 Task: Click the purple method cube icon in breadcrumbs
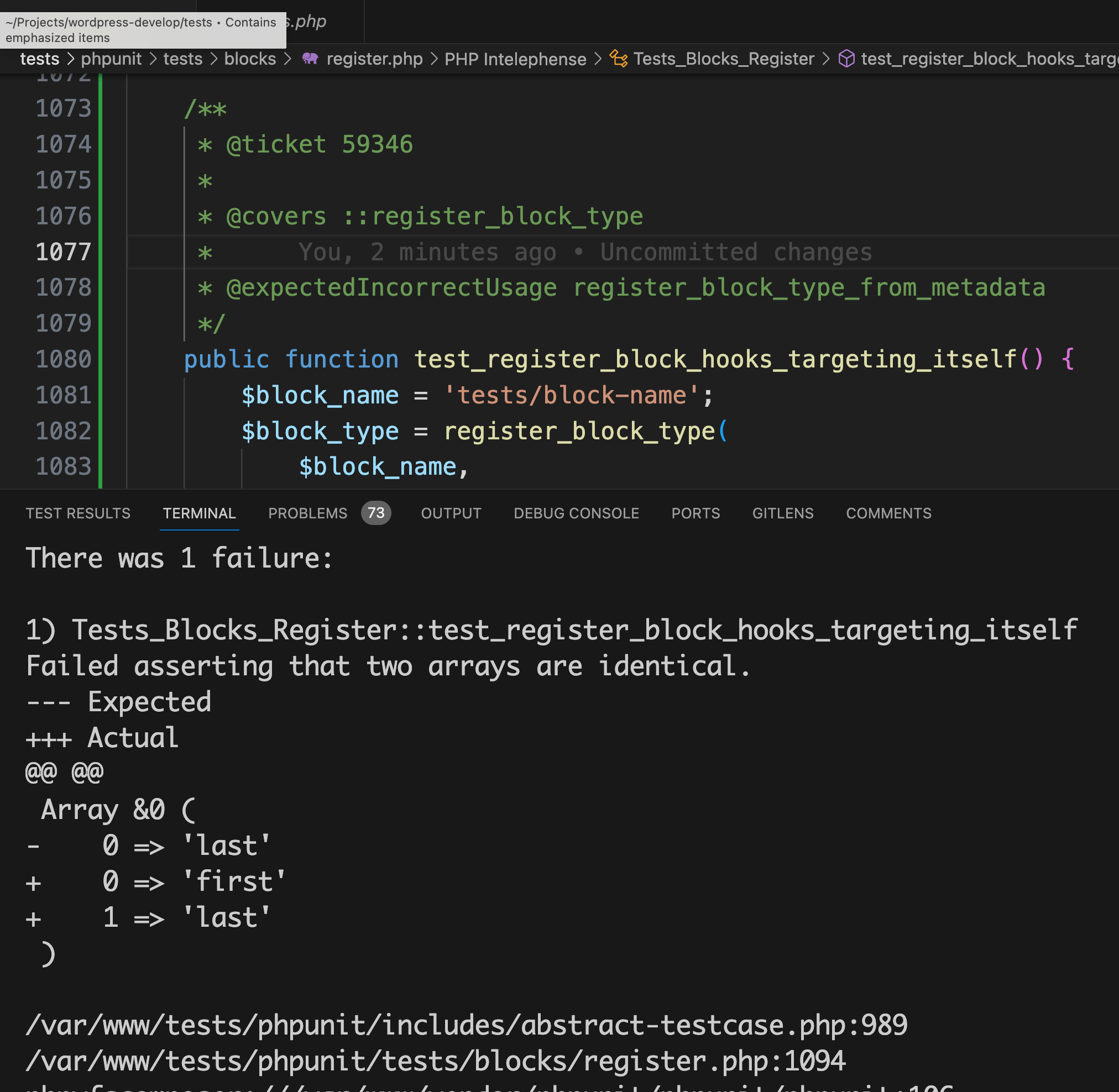coord(846,59)
